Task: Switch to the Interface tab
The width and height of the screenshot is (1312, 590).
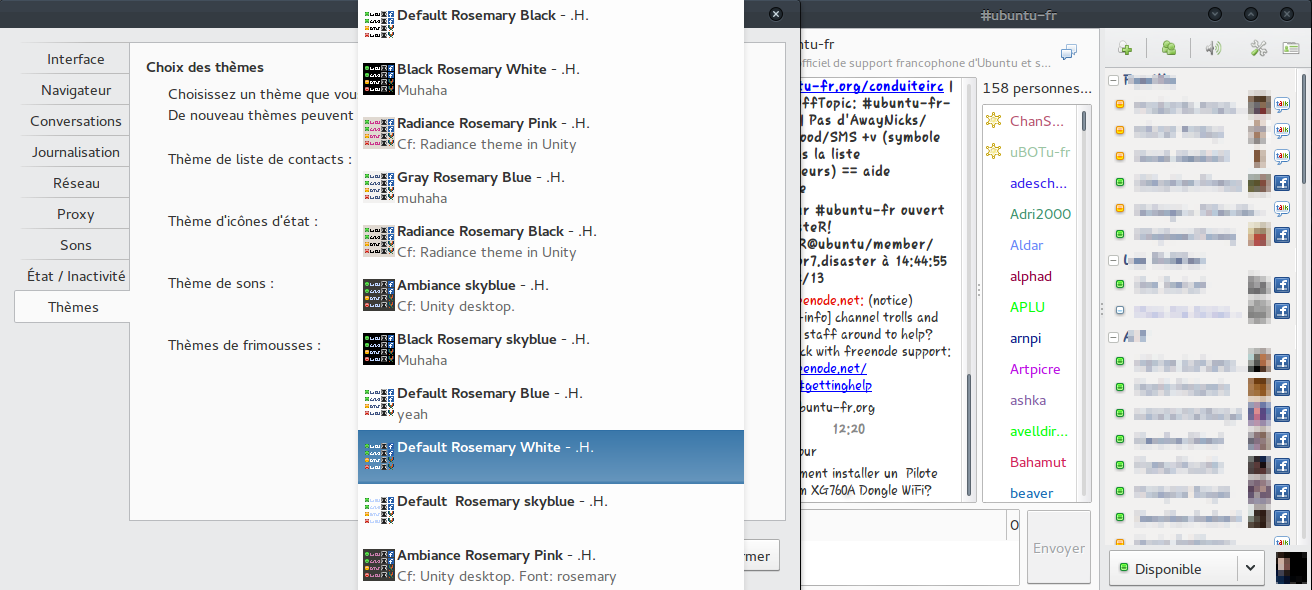Action: 75,59
